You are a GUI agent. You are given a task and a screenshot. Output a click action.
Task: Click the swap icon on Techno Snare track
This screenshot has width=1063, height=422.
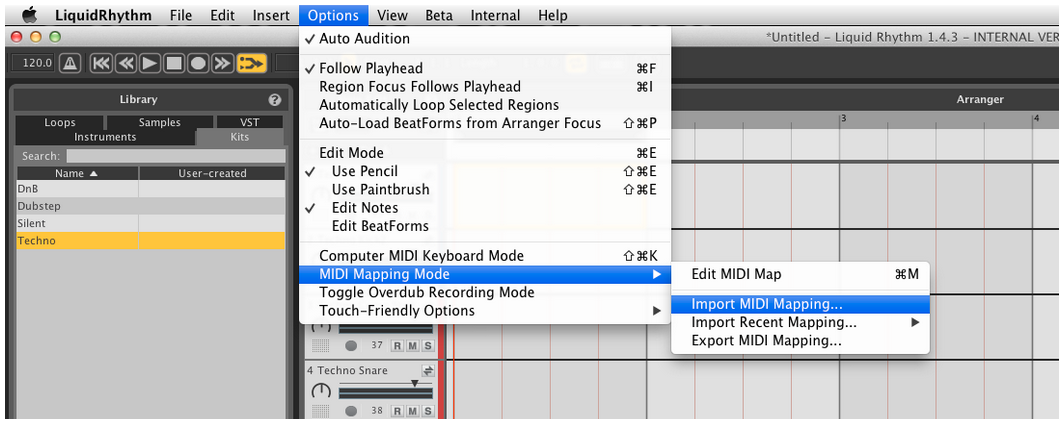428,370
